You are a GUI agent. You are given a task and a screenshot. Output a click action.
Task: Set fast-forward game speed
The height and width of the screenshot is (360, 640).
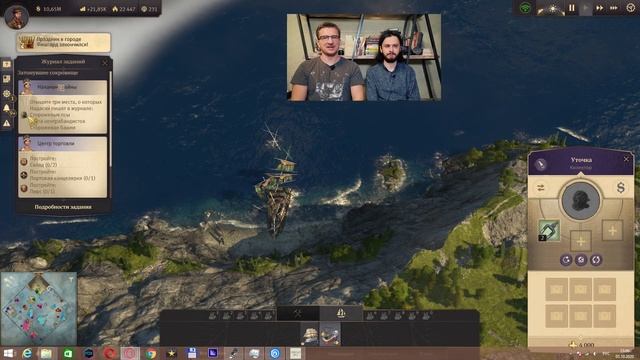[x=600, y=8]
